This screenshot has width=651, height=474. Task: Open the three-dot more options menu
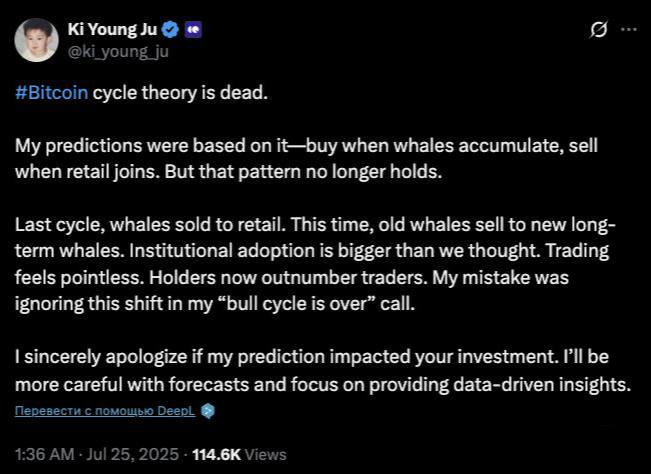pyautogui.click(x=629, y=29)
